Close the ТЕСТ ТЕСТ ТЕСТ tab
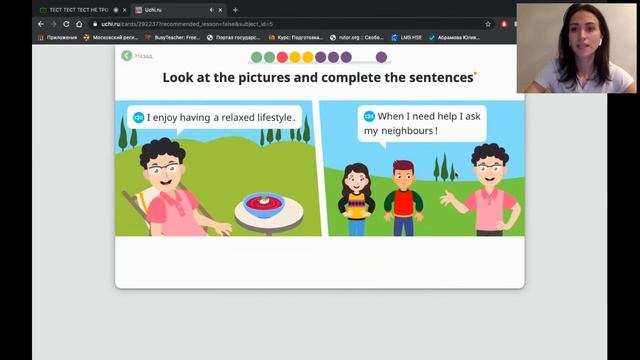The height and width of the screenshot is (360, 640). click(124, 10)
